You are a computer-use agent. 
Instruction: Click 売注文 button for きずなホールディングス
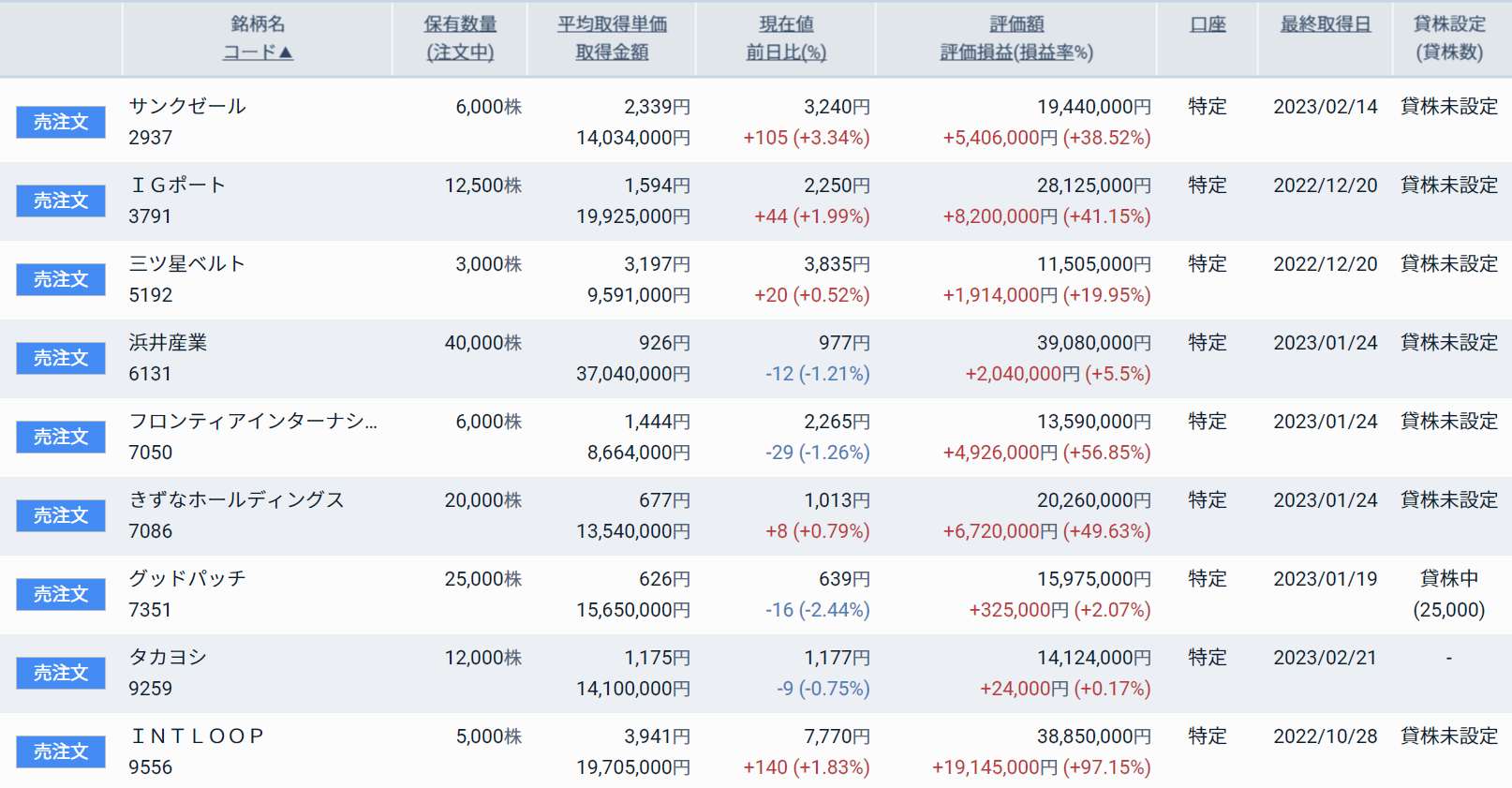pyautogui.click(x=61, y=515)
